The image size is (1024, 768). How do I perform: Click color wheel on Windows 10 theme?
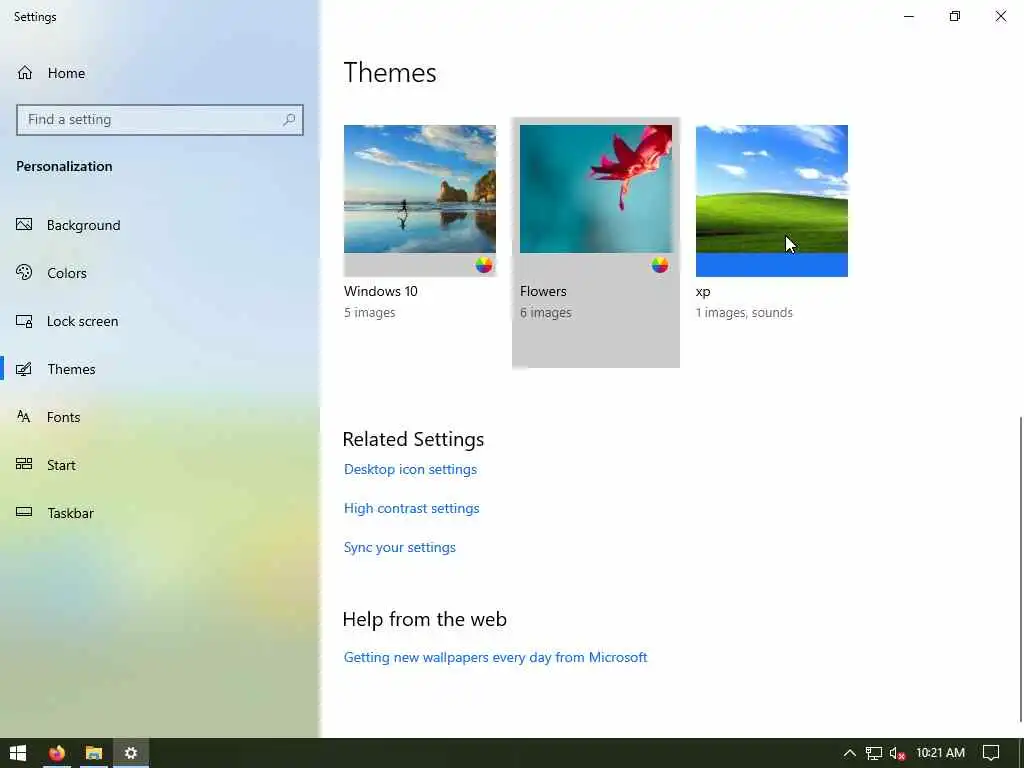tap(484, 264)
